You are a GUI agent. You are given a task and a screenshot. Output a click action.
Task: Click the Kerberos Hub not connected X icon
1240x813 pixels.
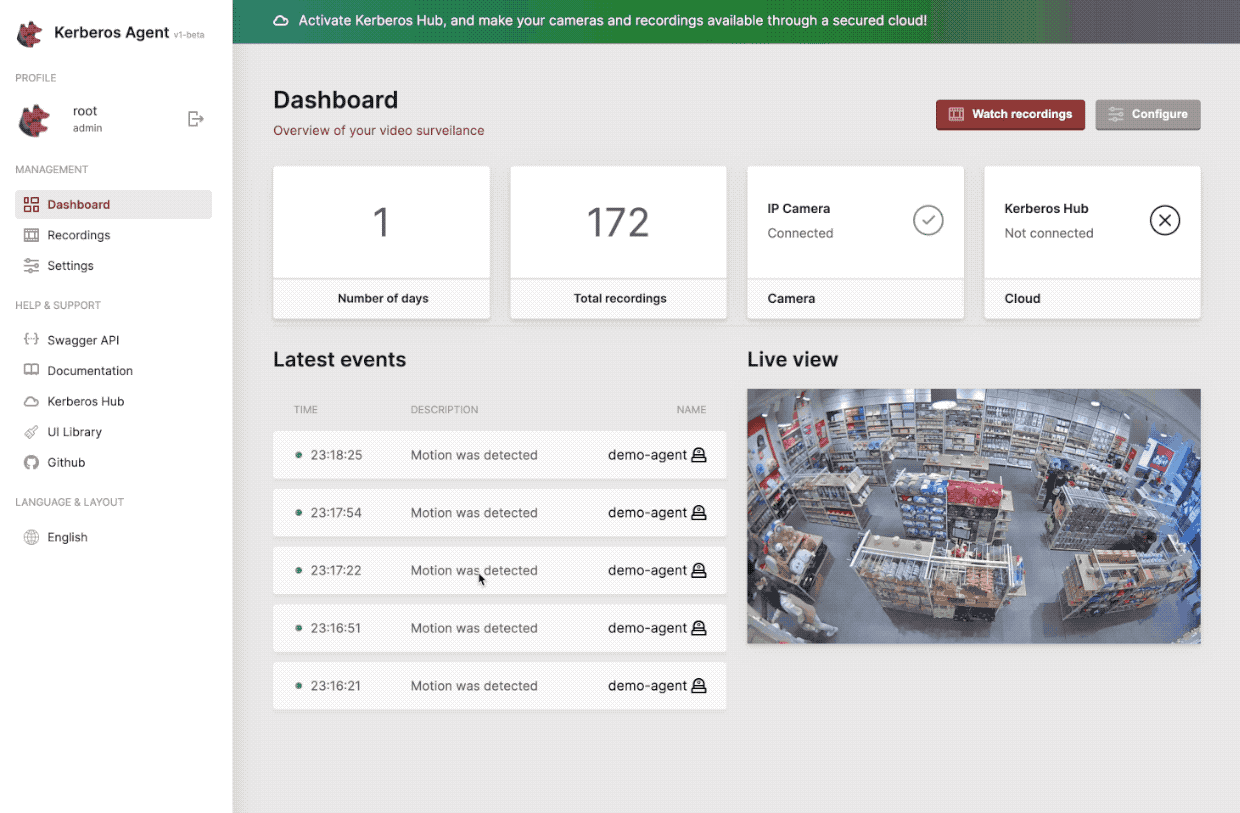[1164, 220]
